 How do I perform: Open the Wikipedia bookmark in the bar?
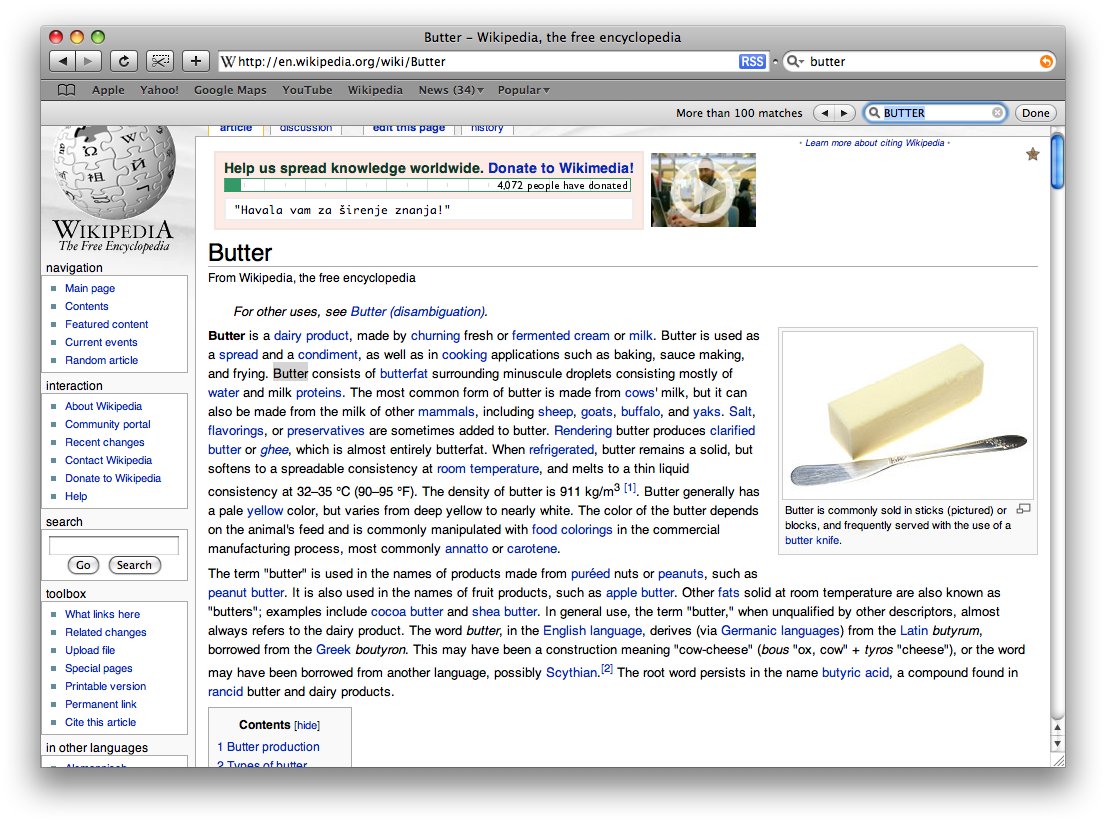click(375, 90)
